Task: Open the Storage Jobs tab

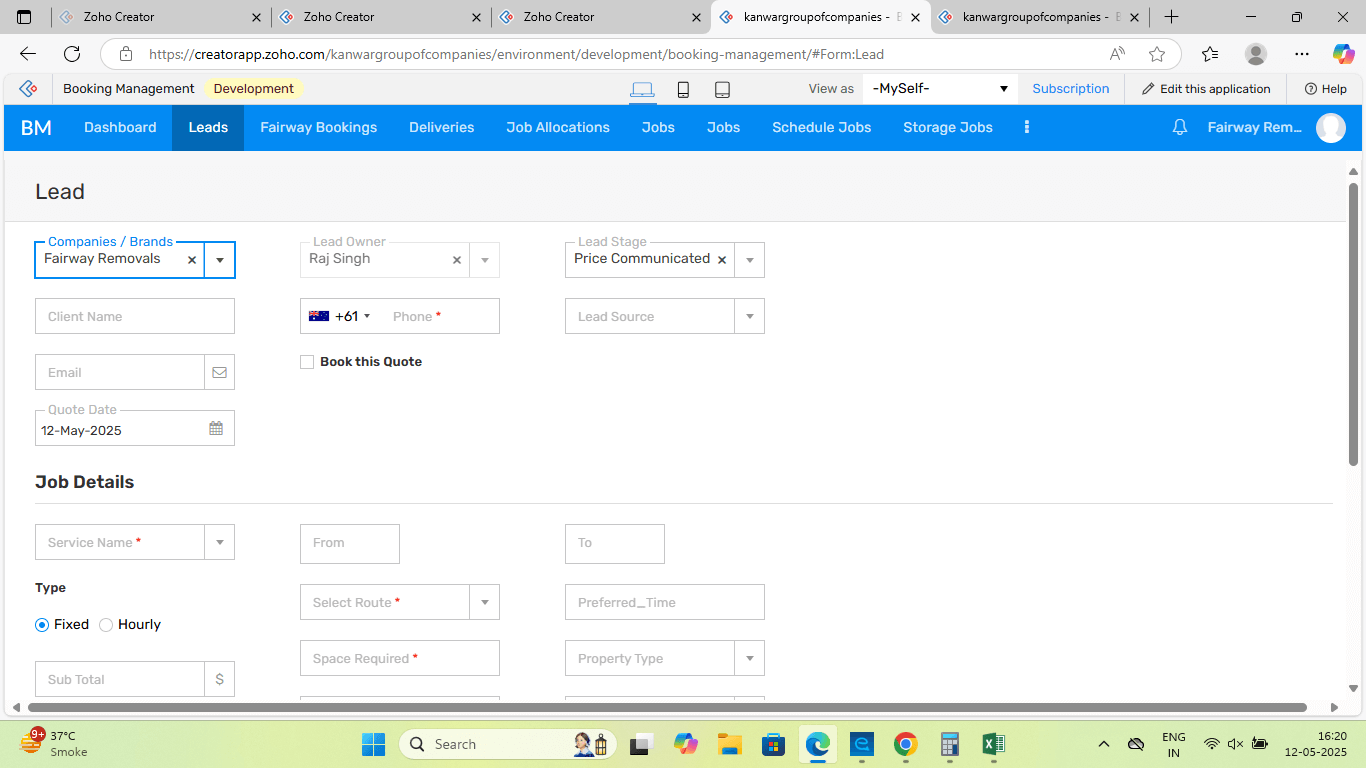Action: 948,127
